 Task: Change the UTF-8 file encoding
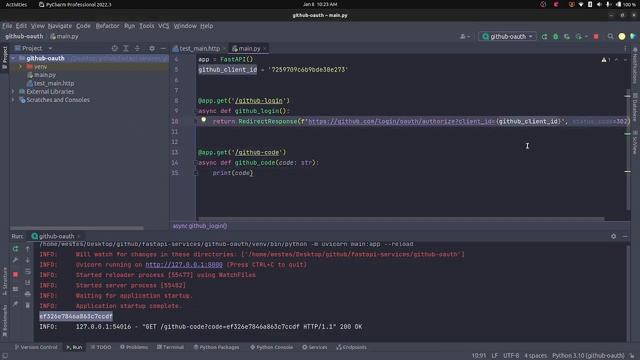pyautogui.click(x=511, y=356)
